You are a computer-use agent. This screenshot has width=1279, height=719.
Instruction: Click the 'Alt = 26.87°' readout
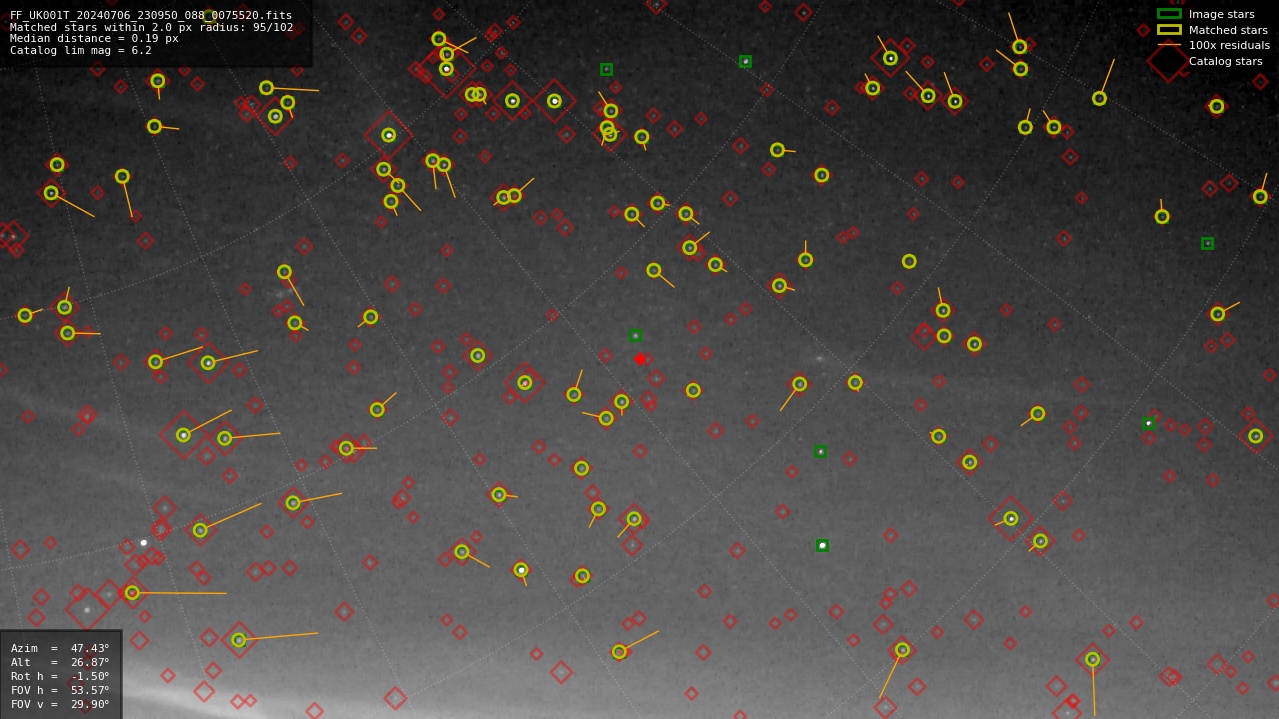(x=60, y=662)
